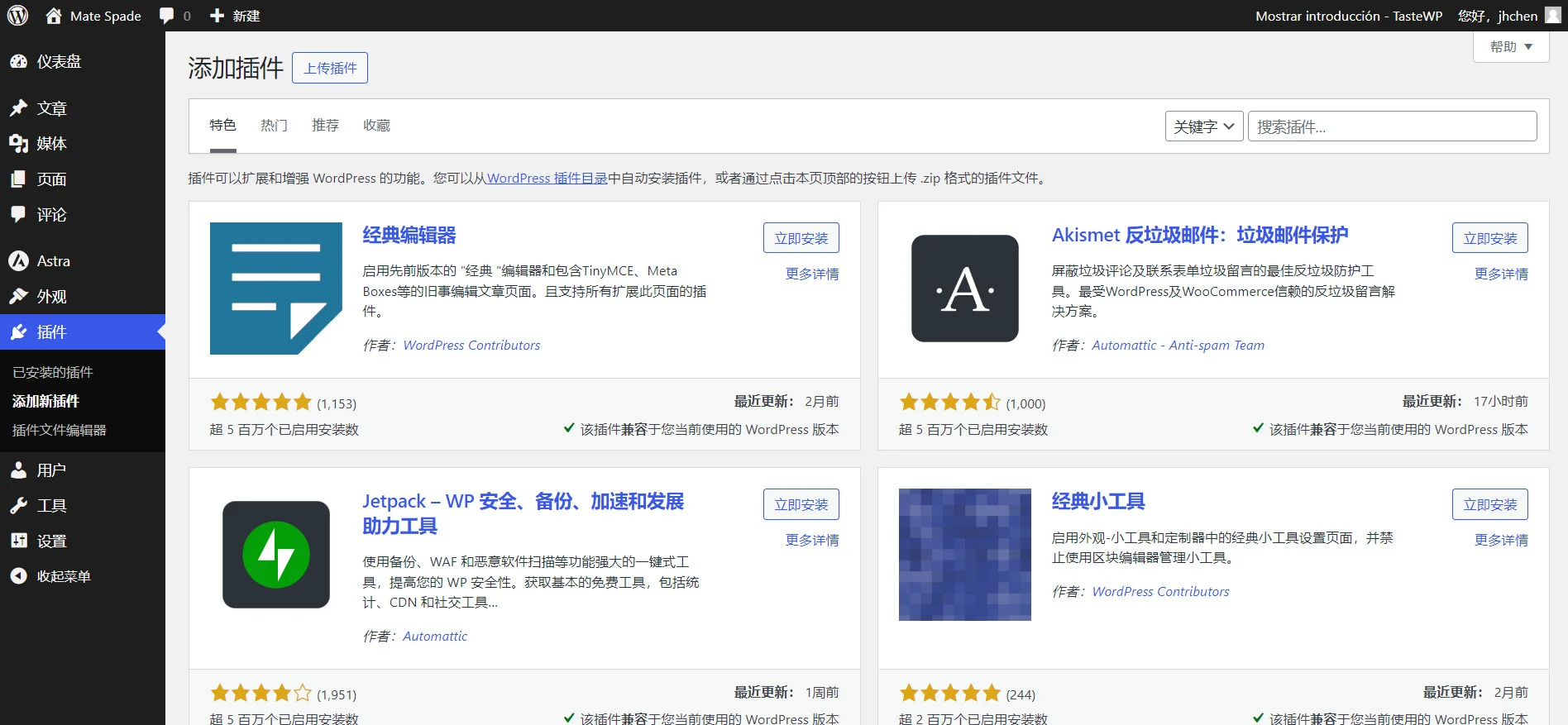The width and height of the screenshot is (1568, 725).
Task: Click the Jetpack star rating
Action: click(261, 694)
